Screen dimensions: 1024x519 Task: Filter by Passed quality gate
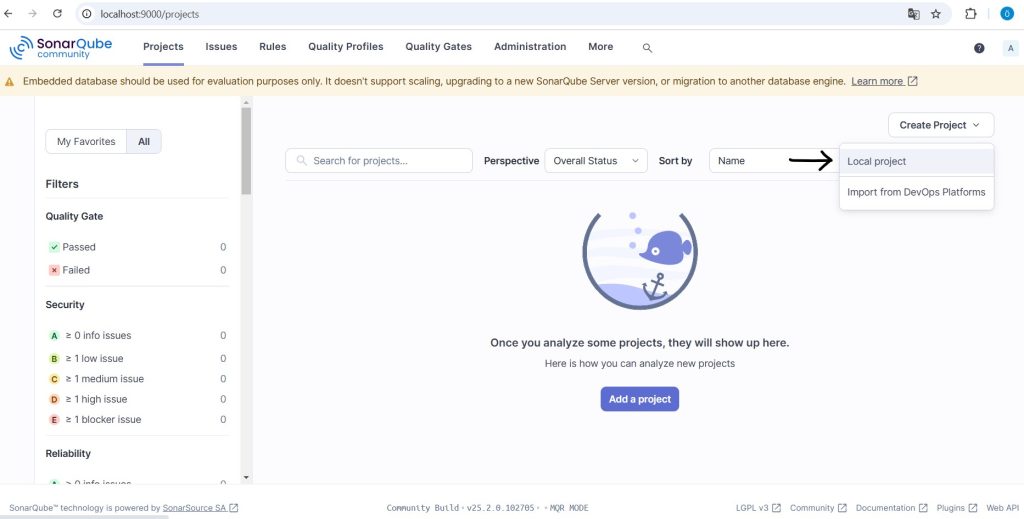[136, 247]
